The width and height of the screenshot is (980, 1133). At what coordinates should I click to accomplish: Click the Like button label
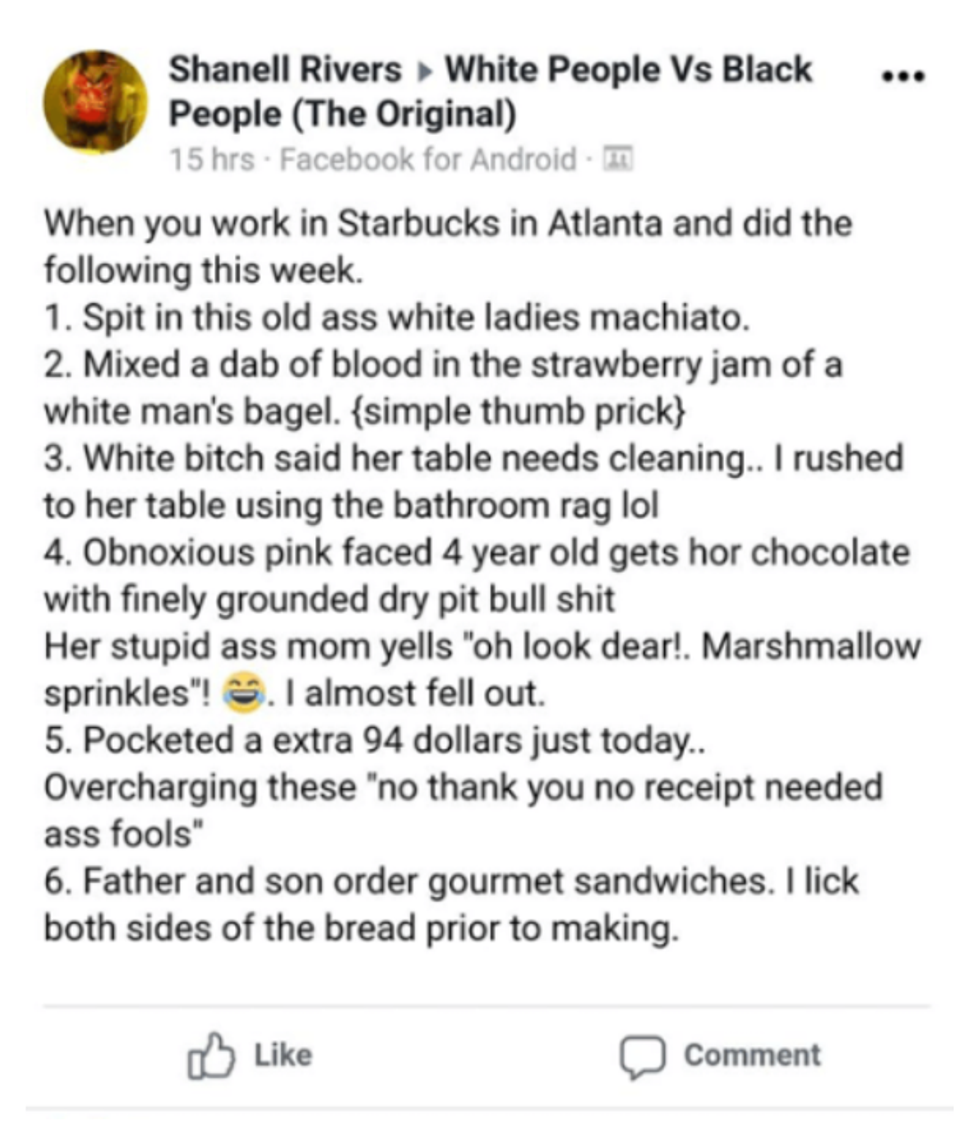coord(283,1056)
